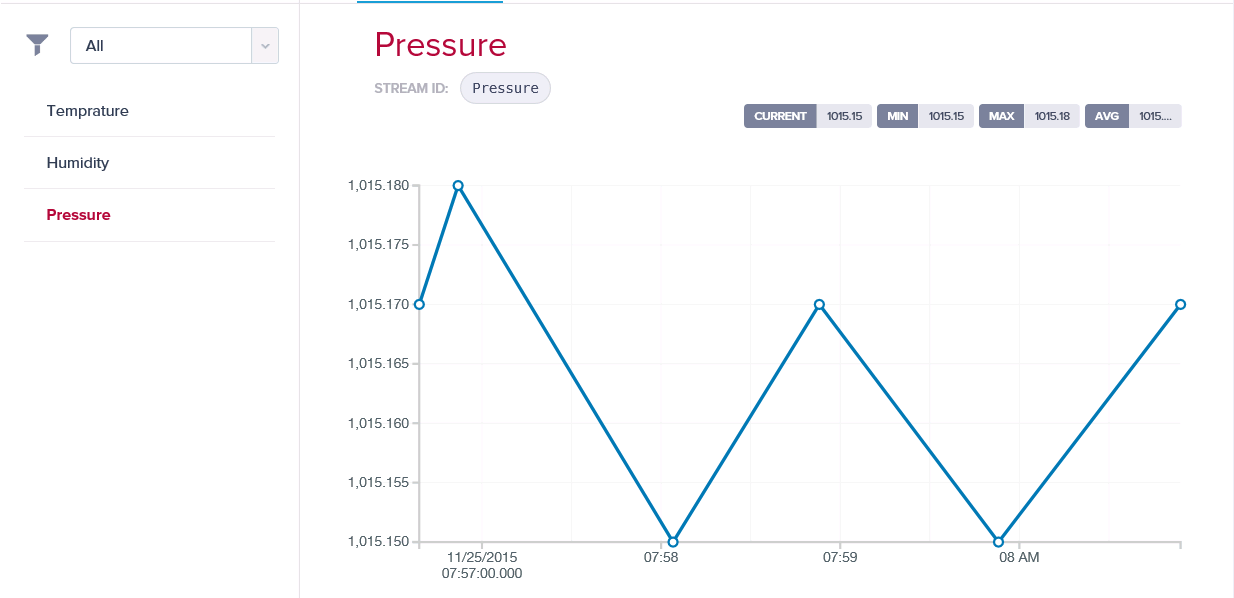Click the AVG stat badge
The height and width of the screenshot is (598, 1234).
click(1107, 116)
